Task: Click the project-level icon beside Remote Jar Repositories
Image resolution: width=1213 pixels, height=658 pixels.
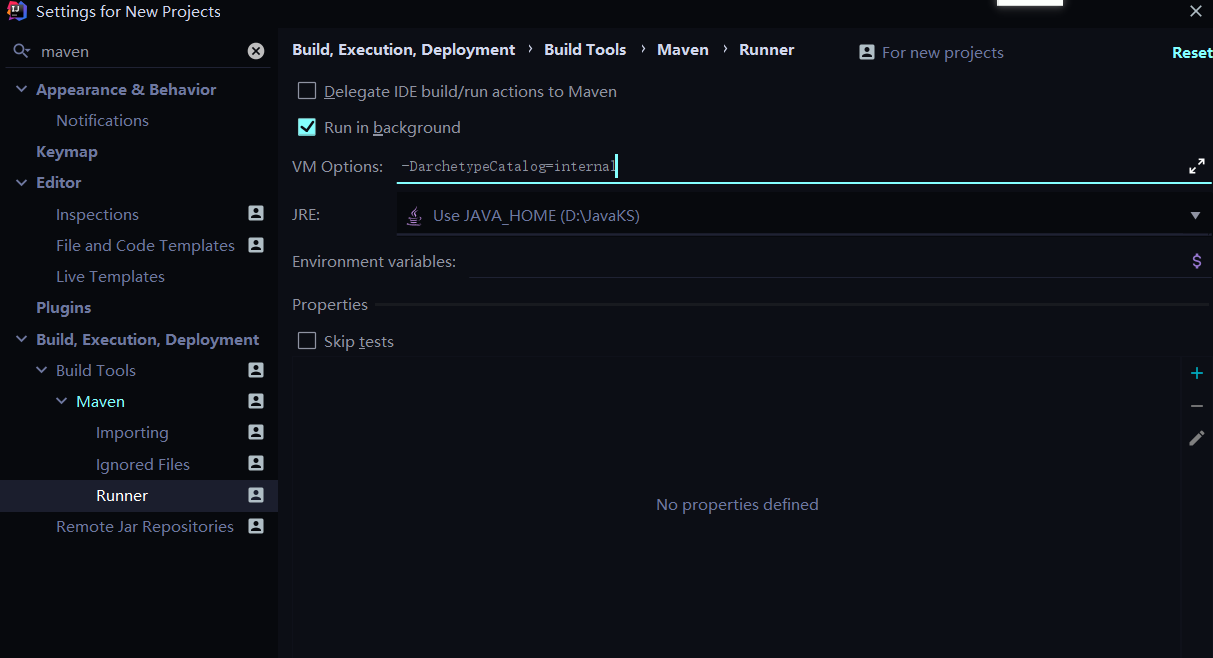Action: point(256,526)
